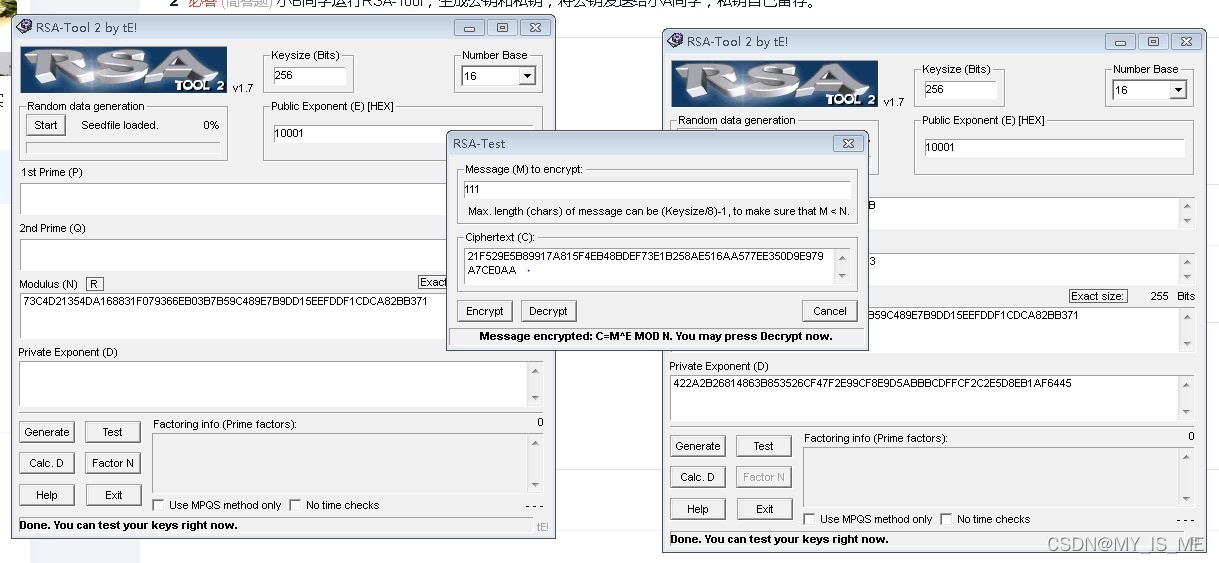
Task: Click 'Message encrypted' status line in RSA-Test
Action: [x=656, y=336]
